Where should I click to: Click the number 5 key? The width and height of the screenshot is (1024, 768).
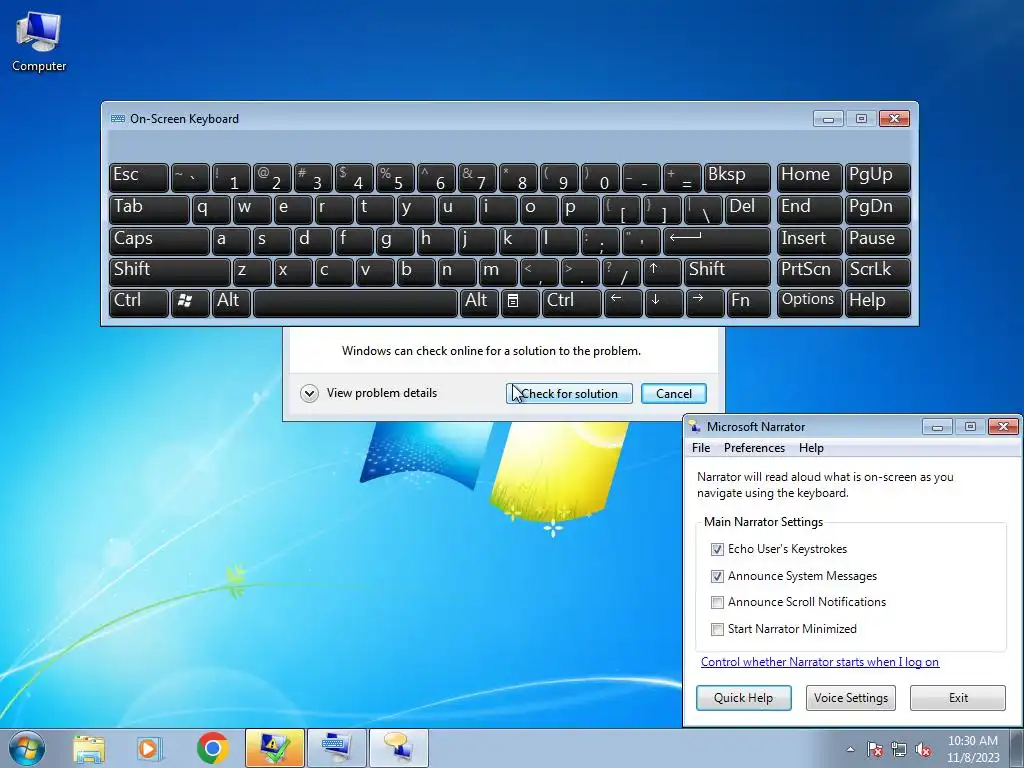395,178
